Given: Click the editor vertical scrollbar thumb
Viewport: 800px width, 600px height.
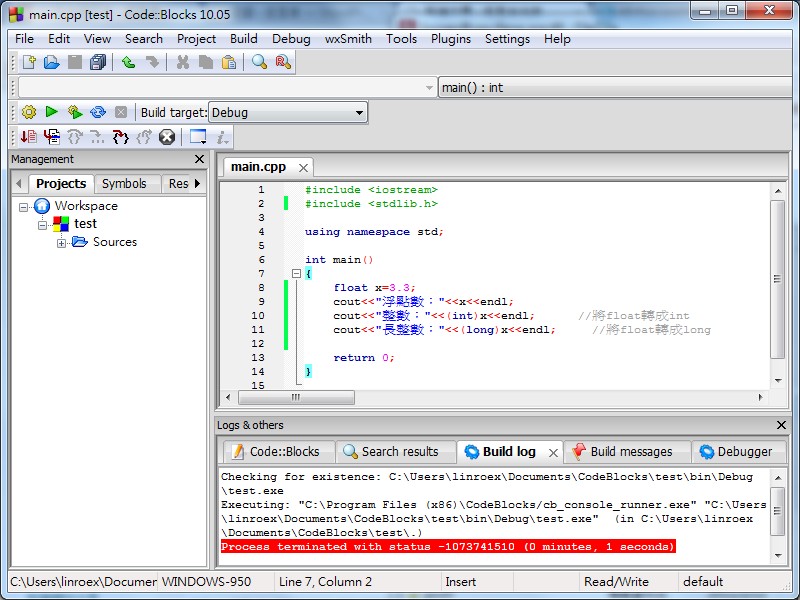Looking at the screenshot, I should [x=778, y=279].
